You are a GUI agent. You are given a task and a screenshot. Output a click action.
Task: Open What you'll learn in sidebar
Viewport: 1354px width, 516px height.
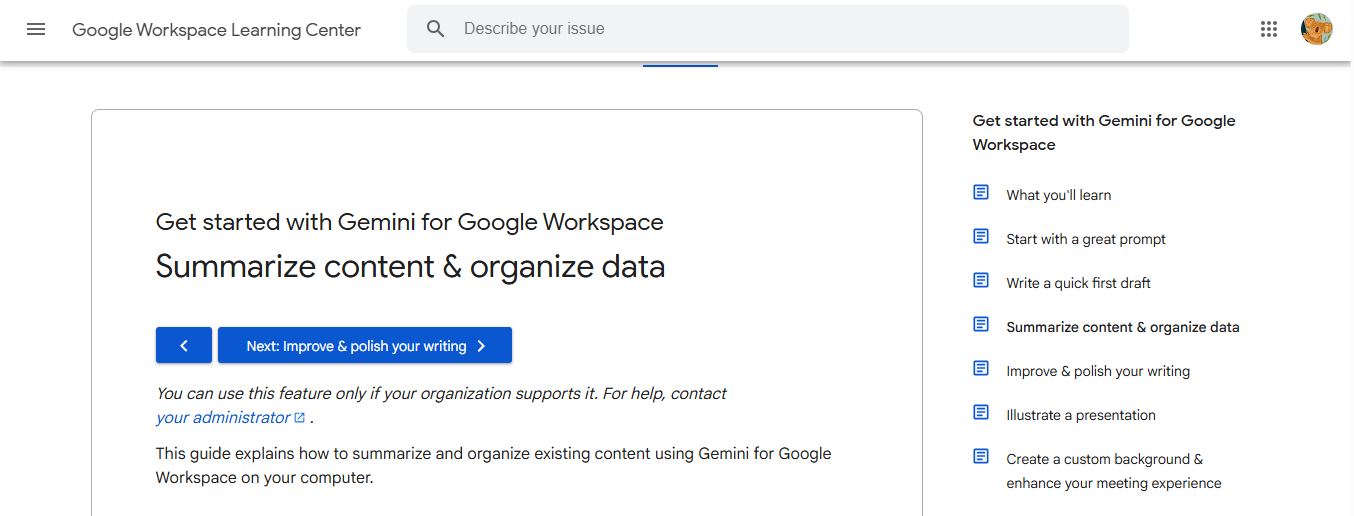1058,195
